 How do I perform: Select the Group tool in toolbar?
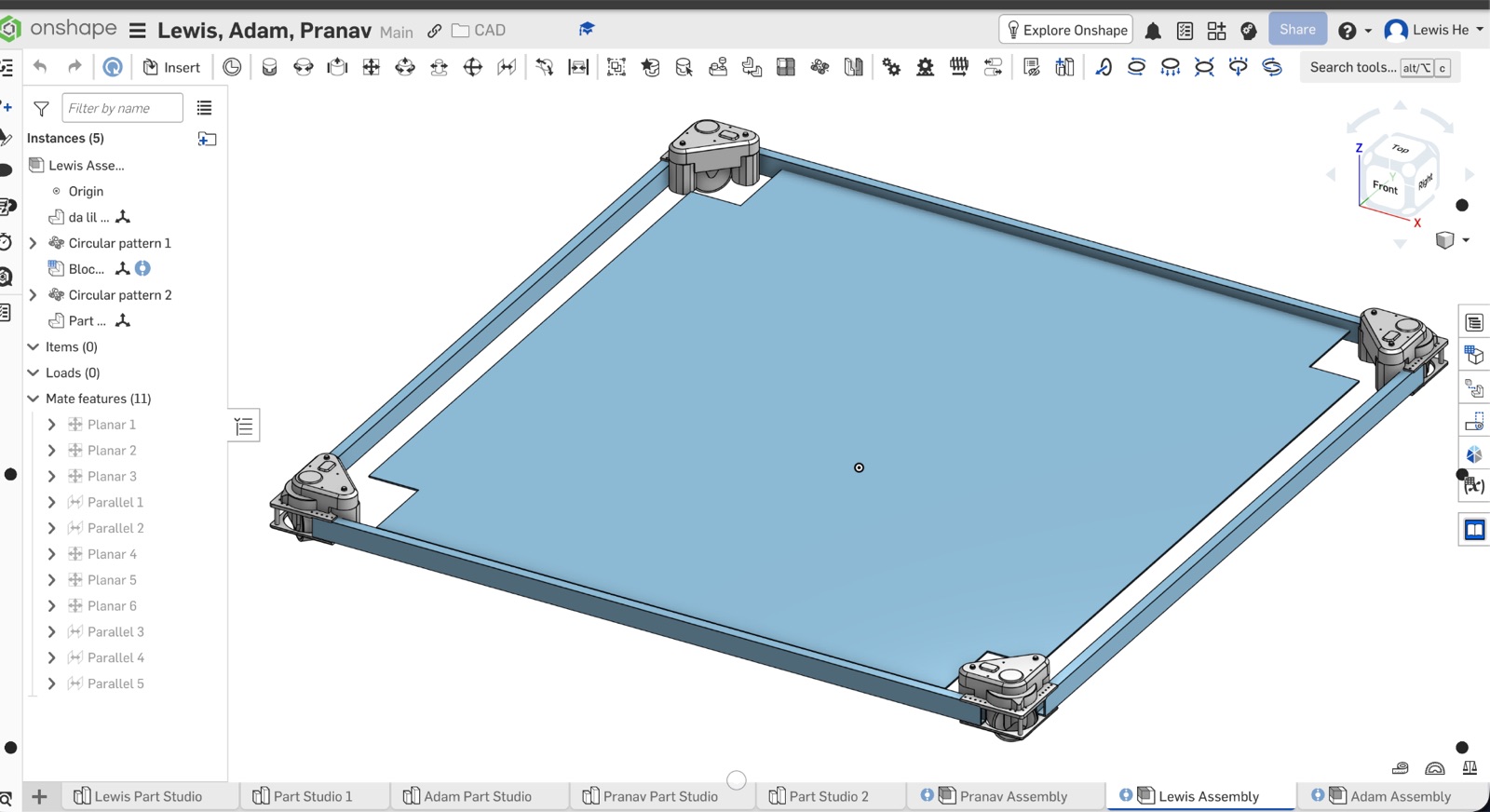616,67
